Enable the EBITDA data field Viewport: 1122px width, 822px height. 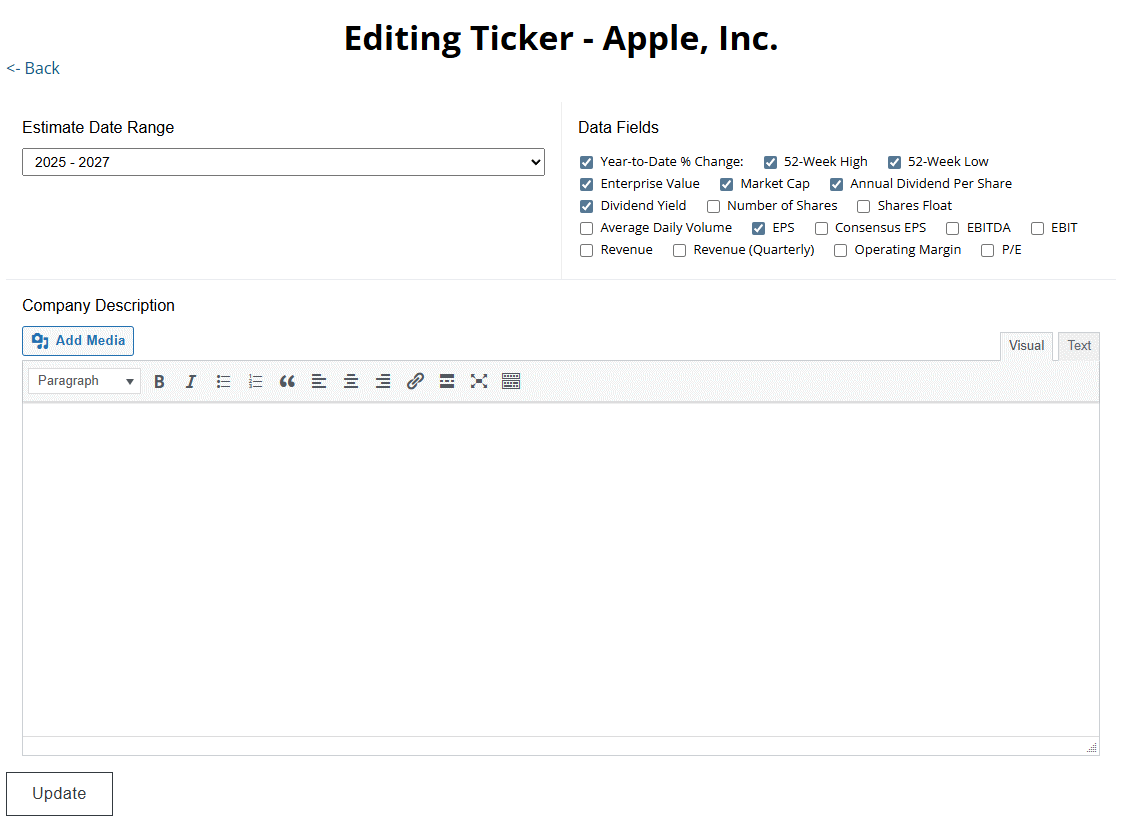click(952, 227)
